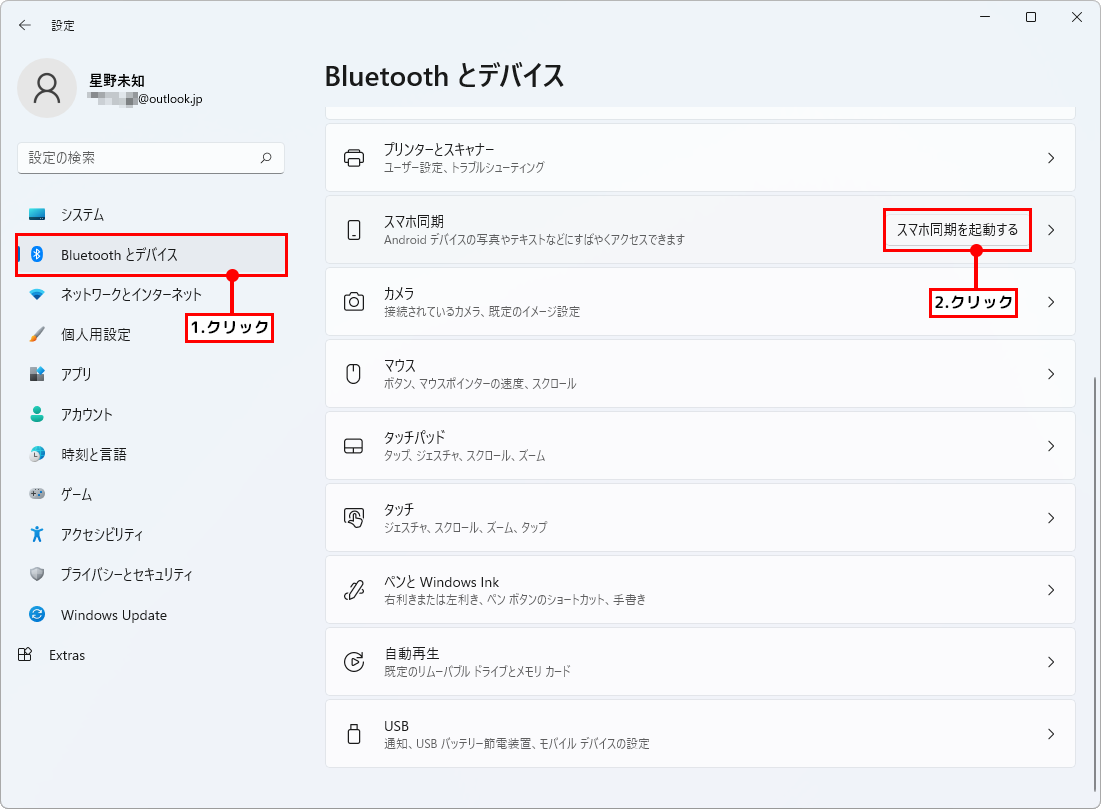Click the back arrow icon
This screenshot has height=809, width=1101.
tap(25, 25)
